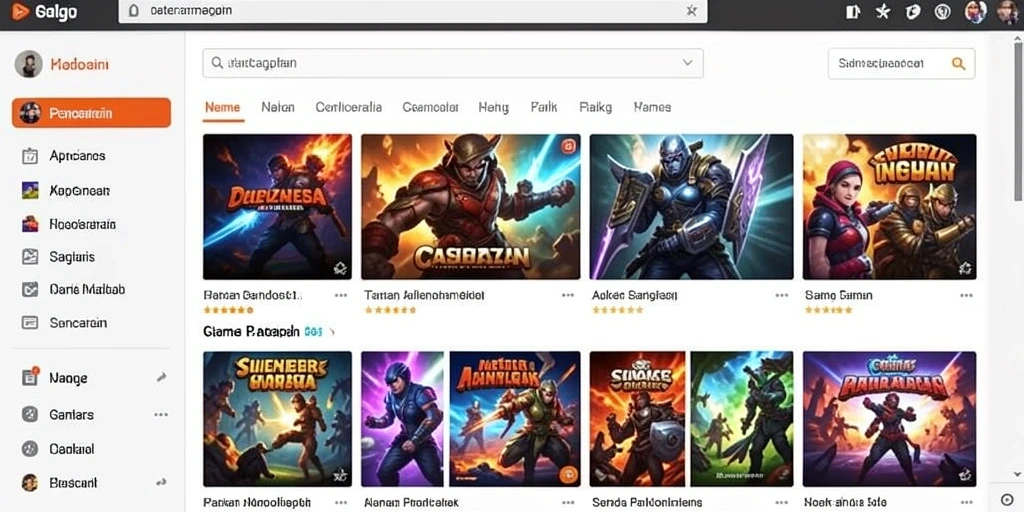Open the last profile avatar in browser toolbar
This screenshot has width=1024, height=512.
pos(1008,12)
